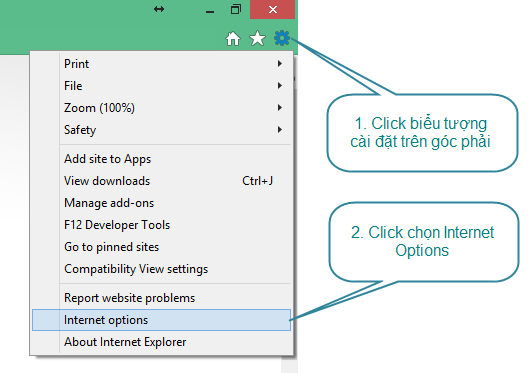
Task: Open the Safety submenu entry
Action: tap(162, 130)
